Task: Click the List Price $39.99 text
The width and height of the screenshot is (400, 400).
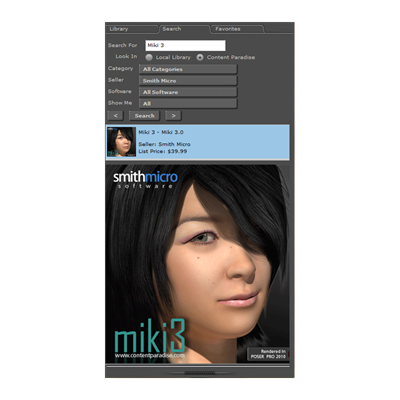Action: click(163, 151)
